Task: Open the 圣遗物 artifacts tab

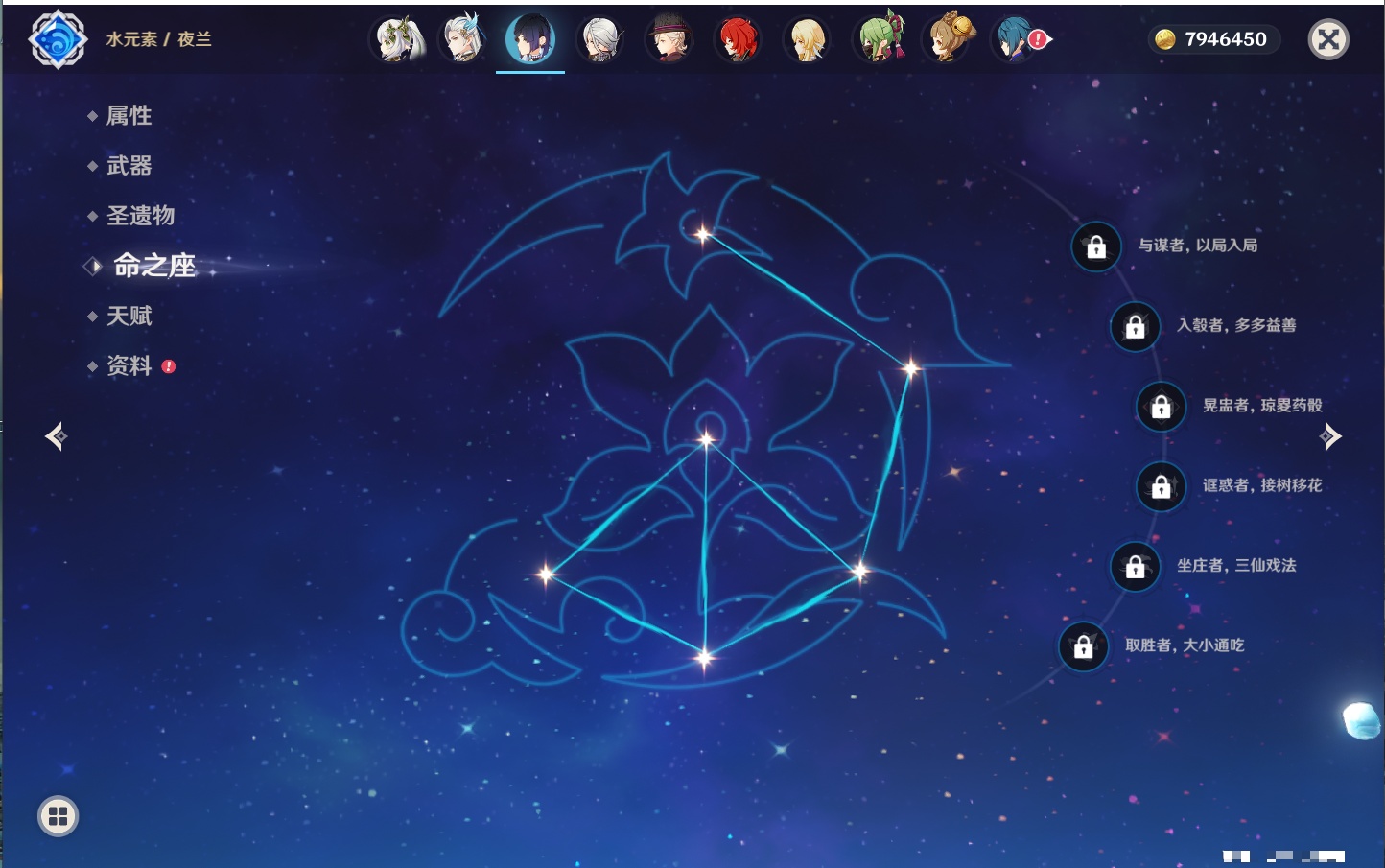Action: pos(140,216)
